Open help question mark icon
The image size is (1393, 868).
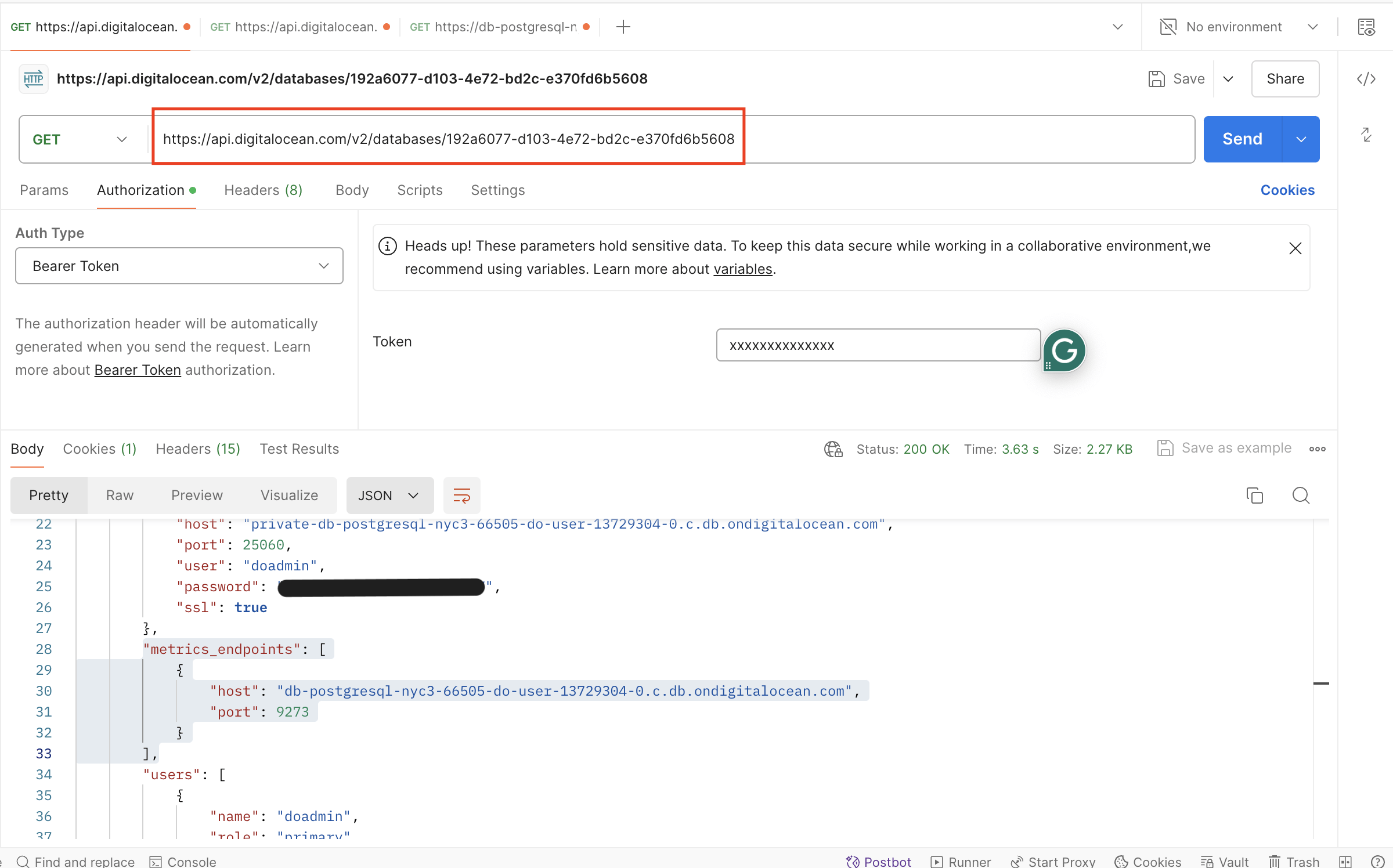[x=1377, y=862]
